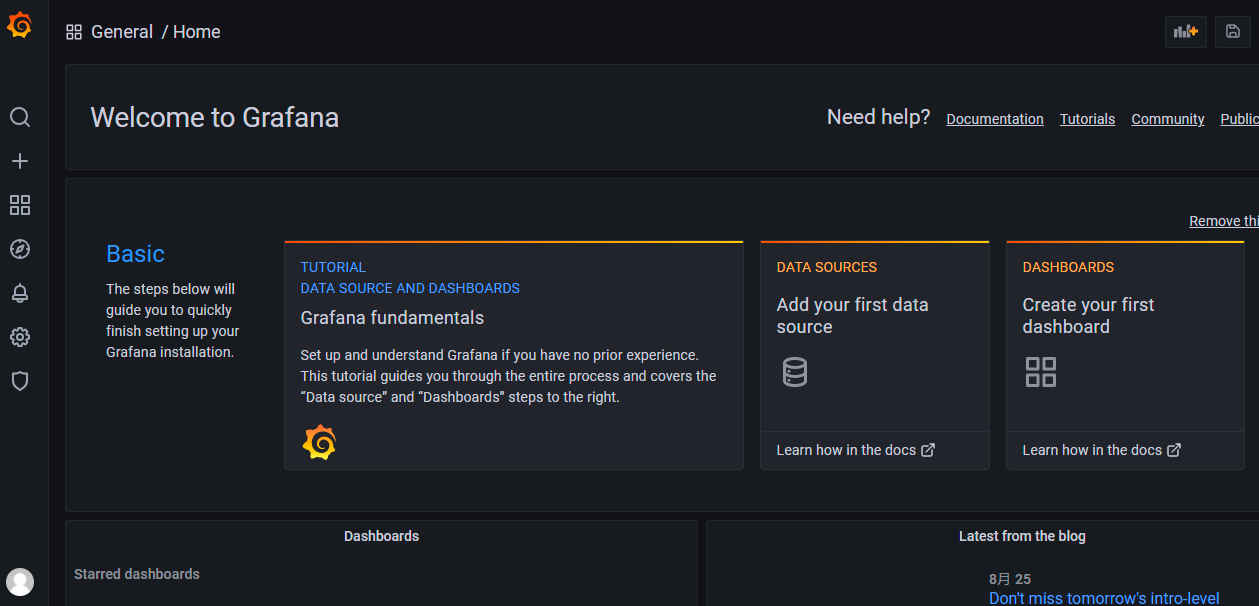The width and height of the screenshot is (1259, 606).
Task: Click the blog date 8月 25
Action: pos(1010,579)
